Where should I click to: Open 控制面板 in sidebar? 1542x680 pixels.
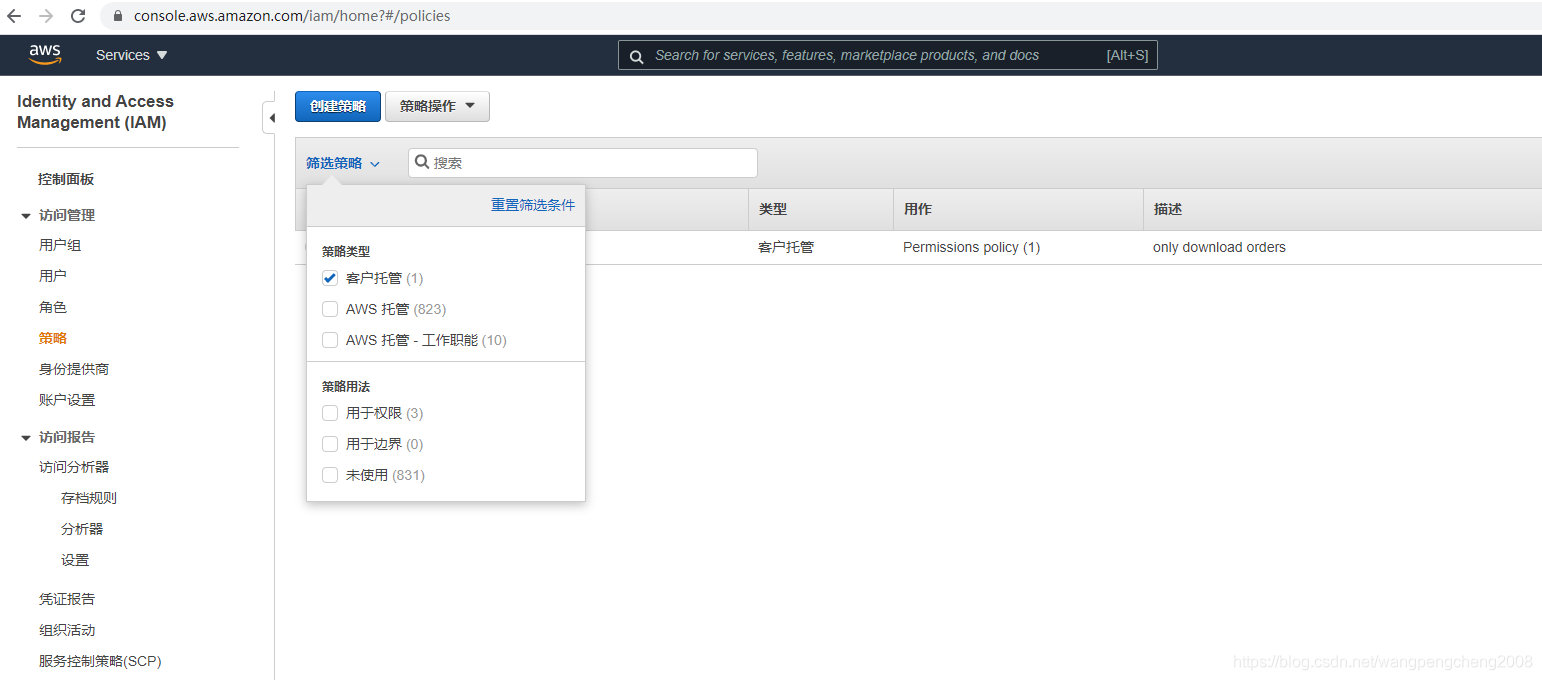click(66, 179)
